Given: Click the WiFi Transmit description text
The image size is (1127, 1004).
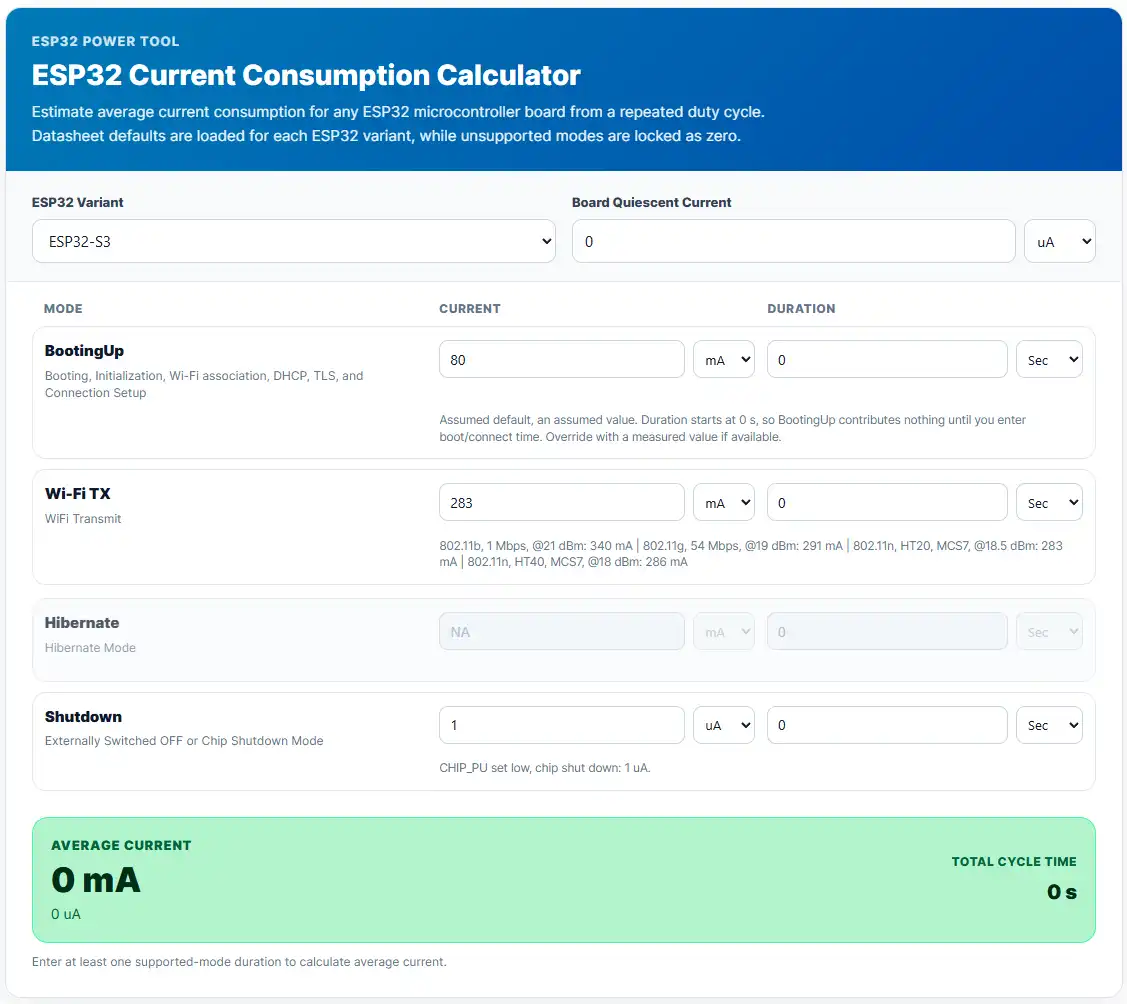Looking at the screenshot, I should pos(83,519).
